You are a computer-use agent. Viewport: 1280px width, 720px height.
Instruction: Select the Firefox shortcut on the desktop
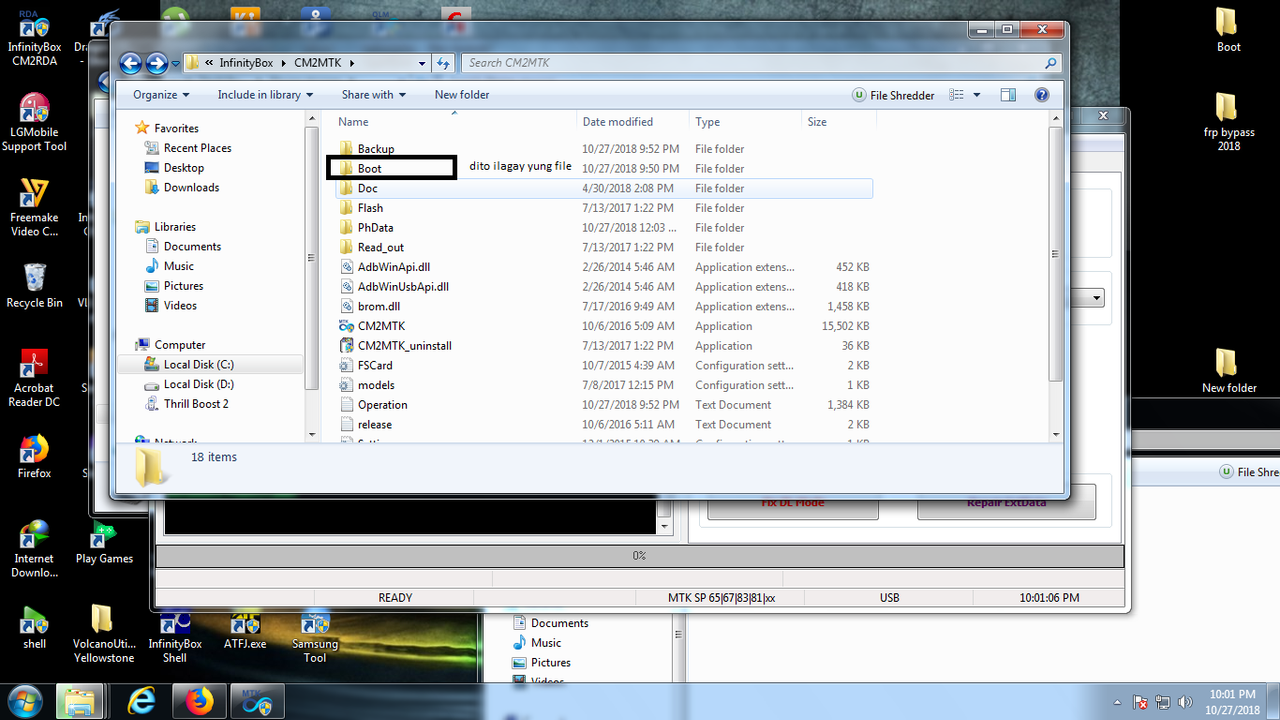34,456
